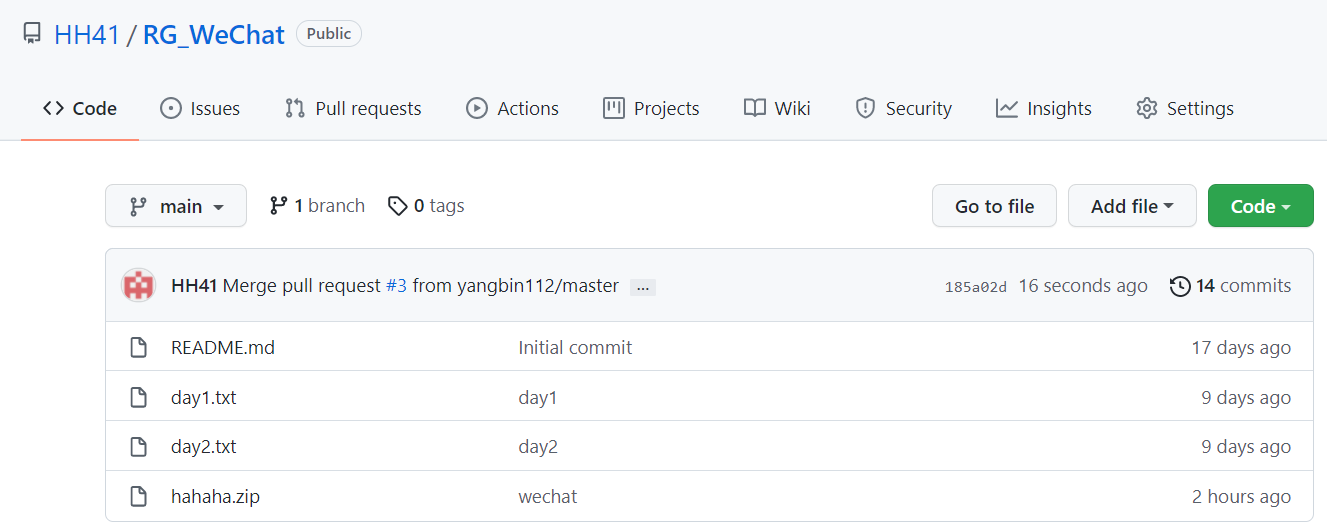Click the file icon next to hahaha.zip
This screenshot has height=530, width=1327.
tap(139, 497)
